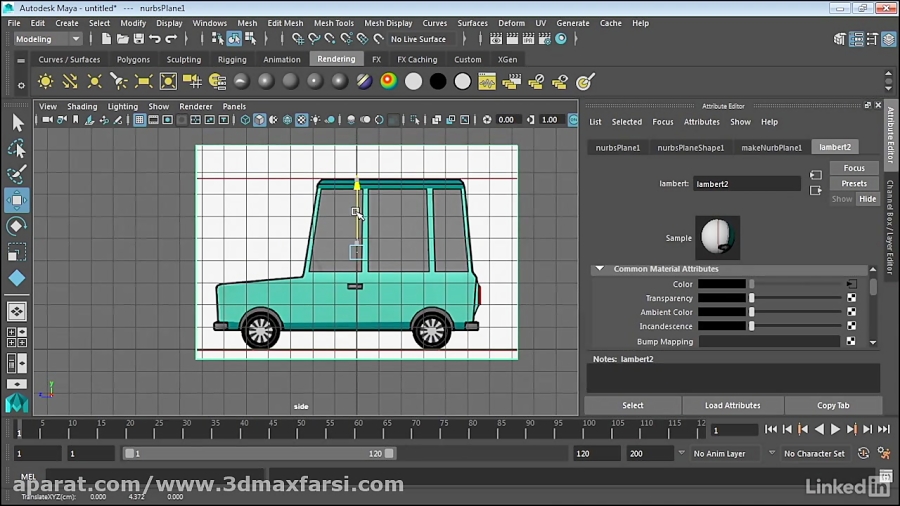Click the Paint Selection tool
The image size is (900, 506).
17,174
